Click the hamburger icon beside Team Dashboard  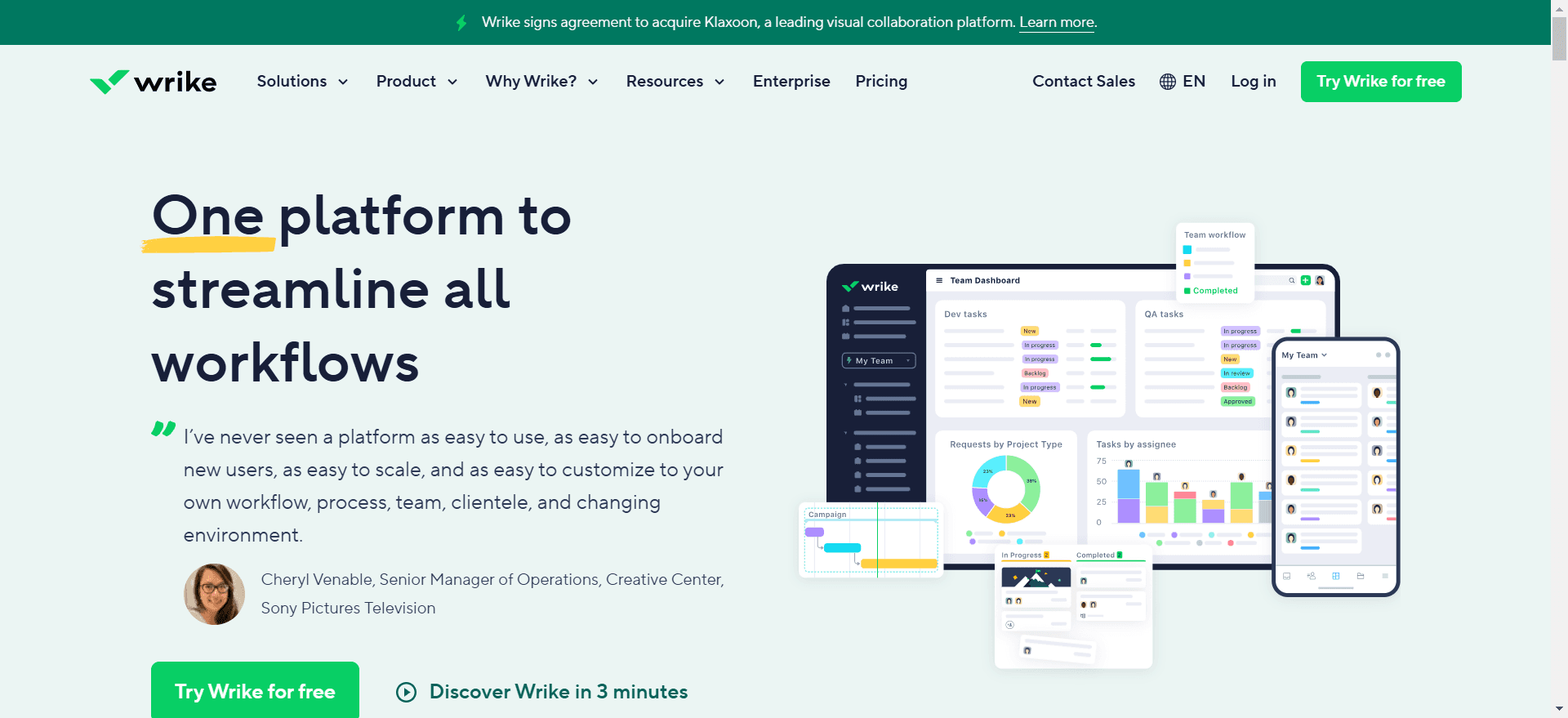coord(939,280)
